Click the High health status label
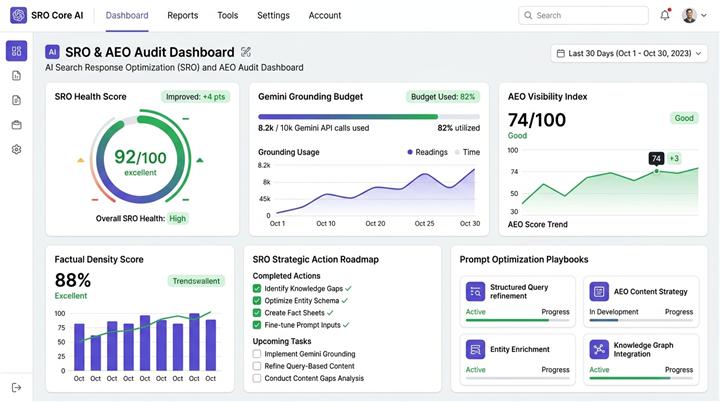The width and height of the screenshot is (720, 402). coord(178,218)
